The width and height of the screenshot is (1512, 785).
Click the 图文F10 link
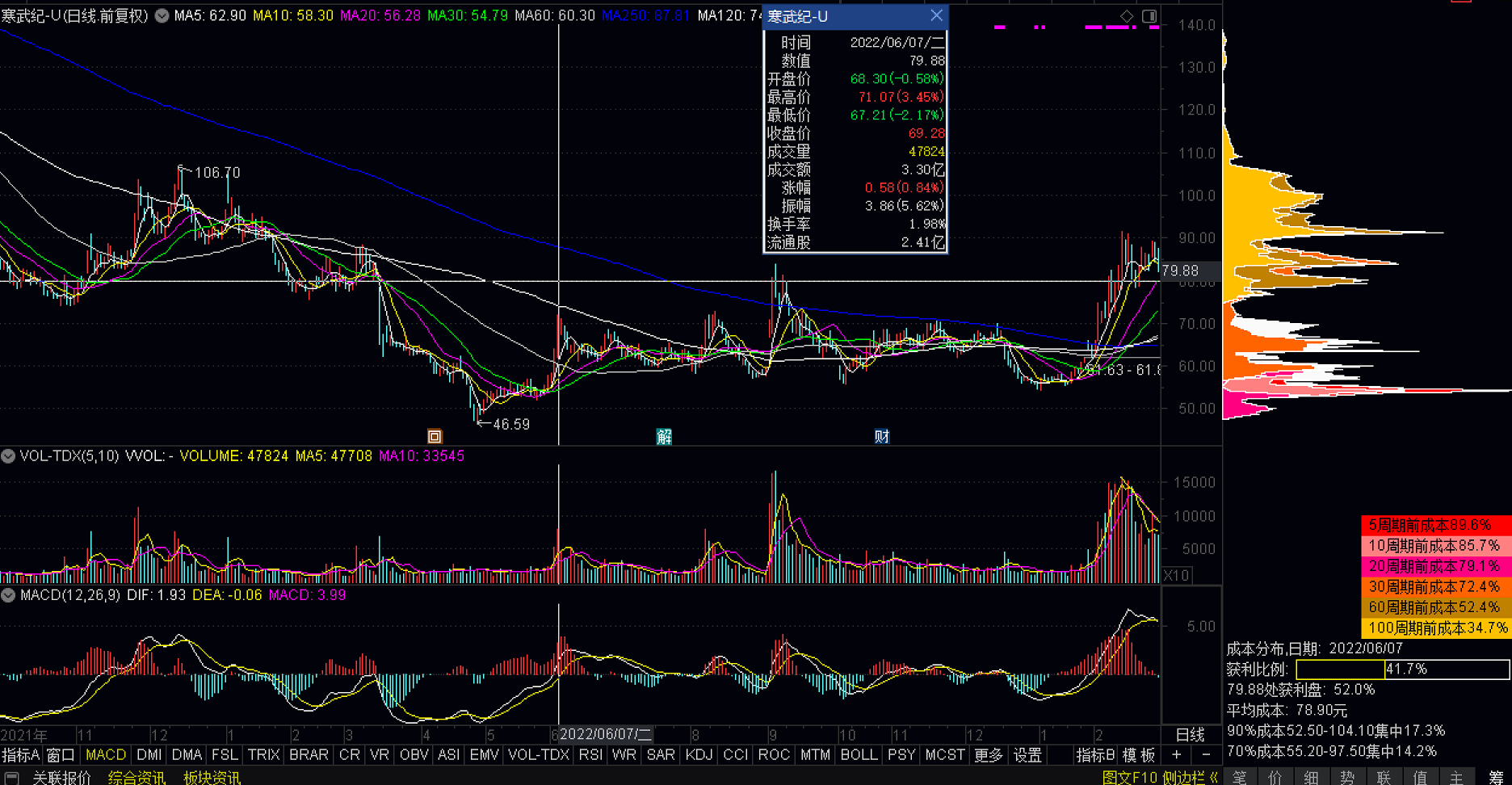pyautogui.click(x=1129, y=777)
